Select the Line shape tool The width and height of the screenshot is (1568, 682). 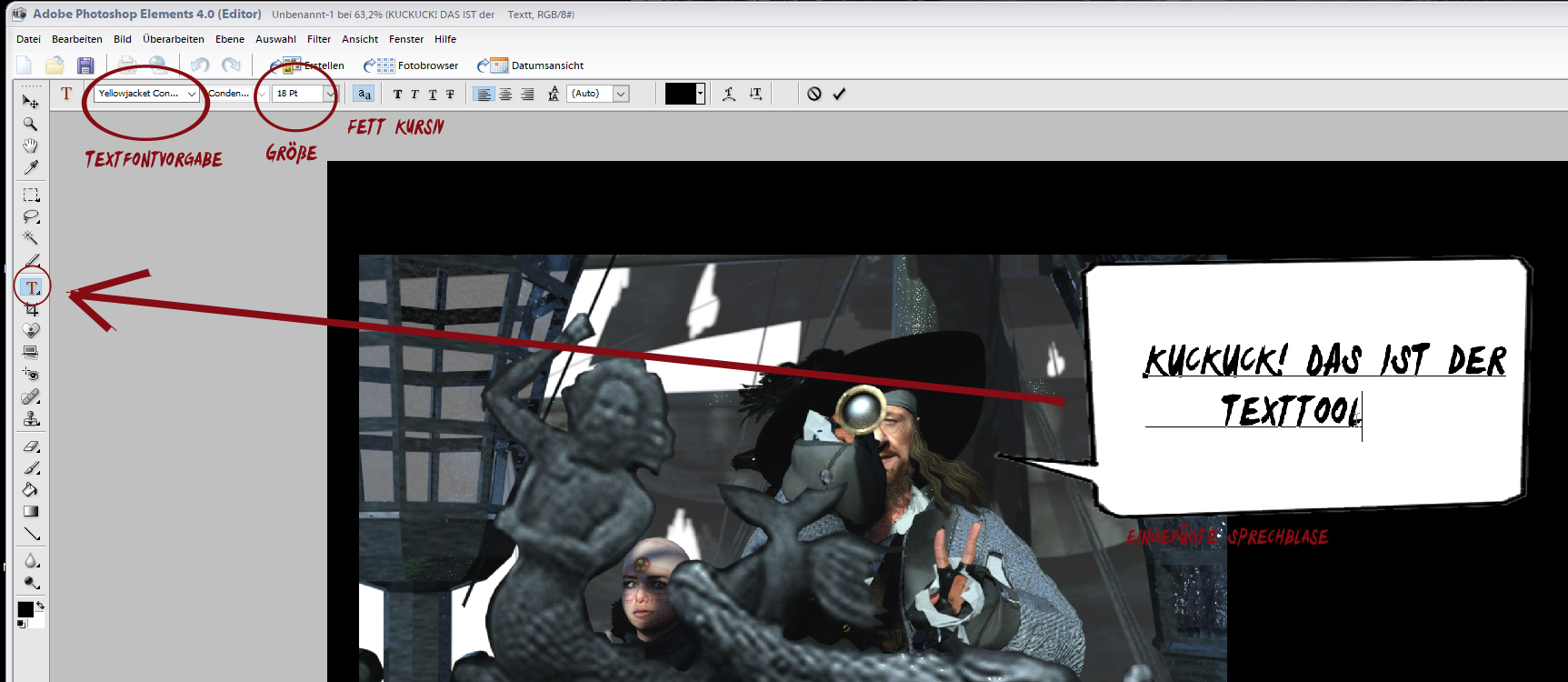pyautogui.click(x=31, y=534)
